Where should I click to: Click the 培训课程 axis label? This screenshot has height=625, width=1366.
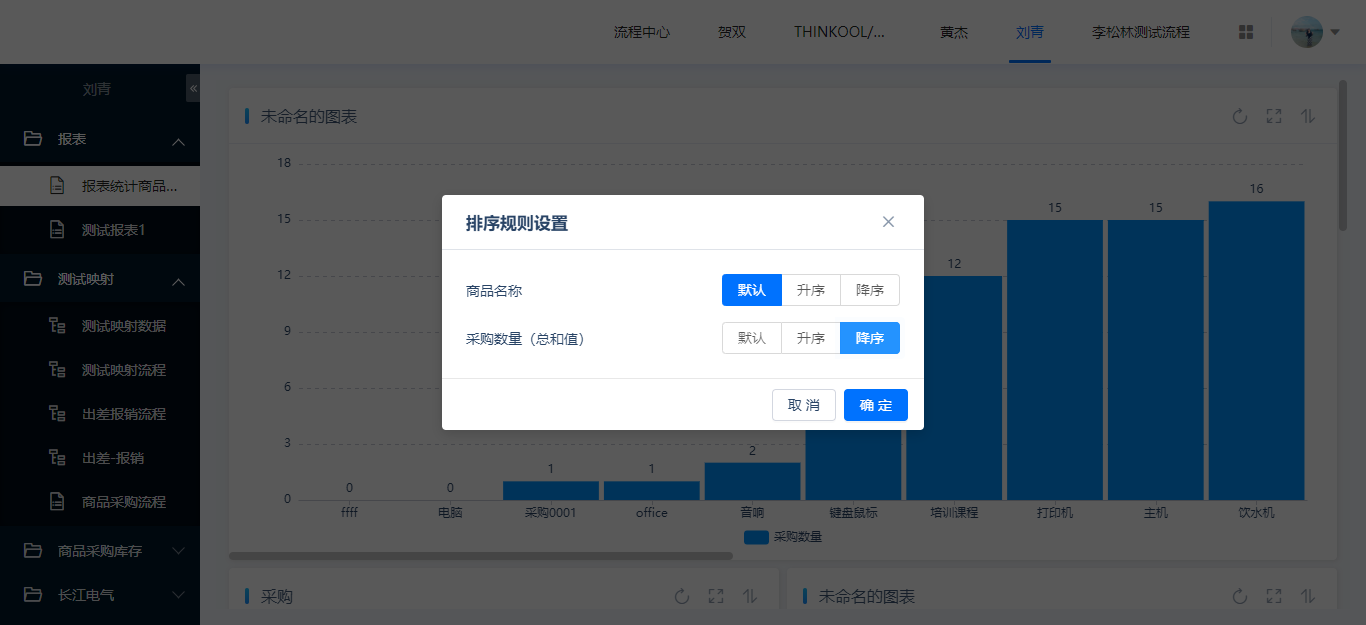click(954, 513)
